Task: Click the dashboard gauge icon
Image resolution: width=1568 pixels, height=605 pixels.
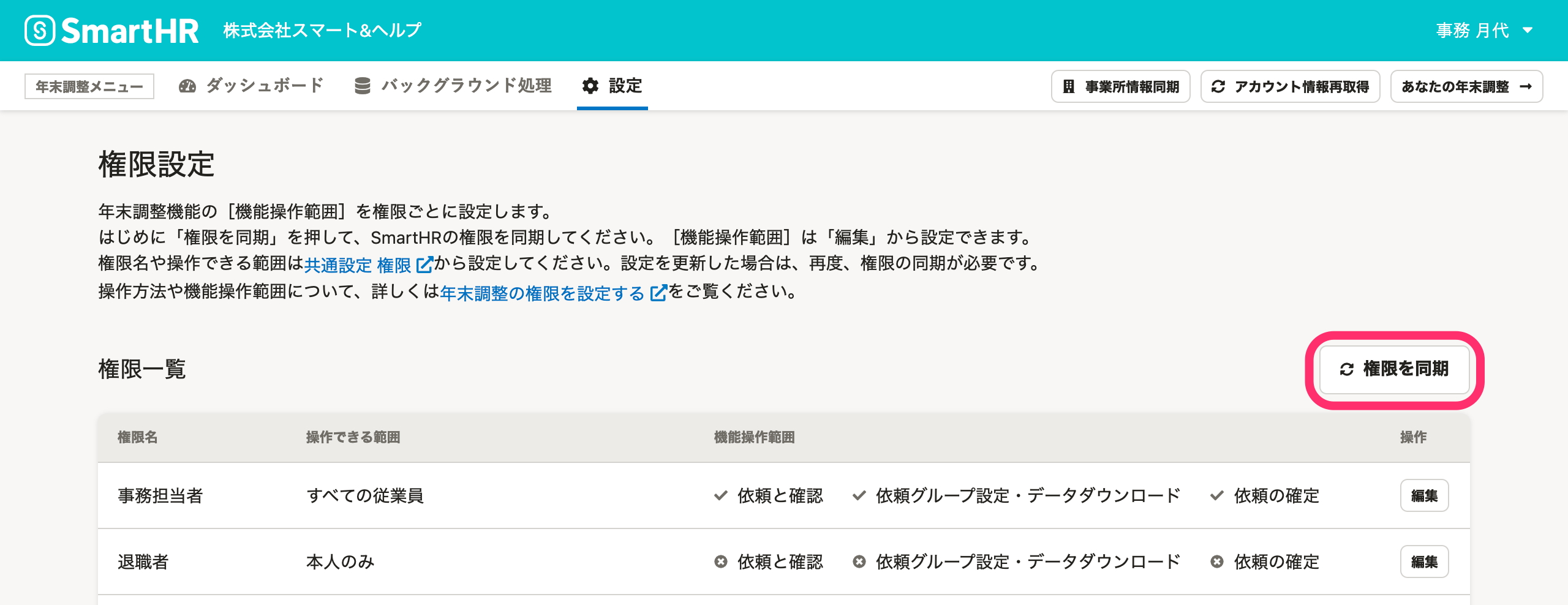Action: (187, 86)
